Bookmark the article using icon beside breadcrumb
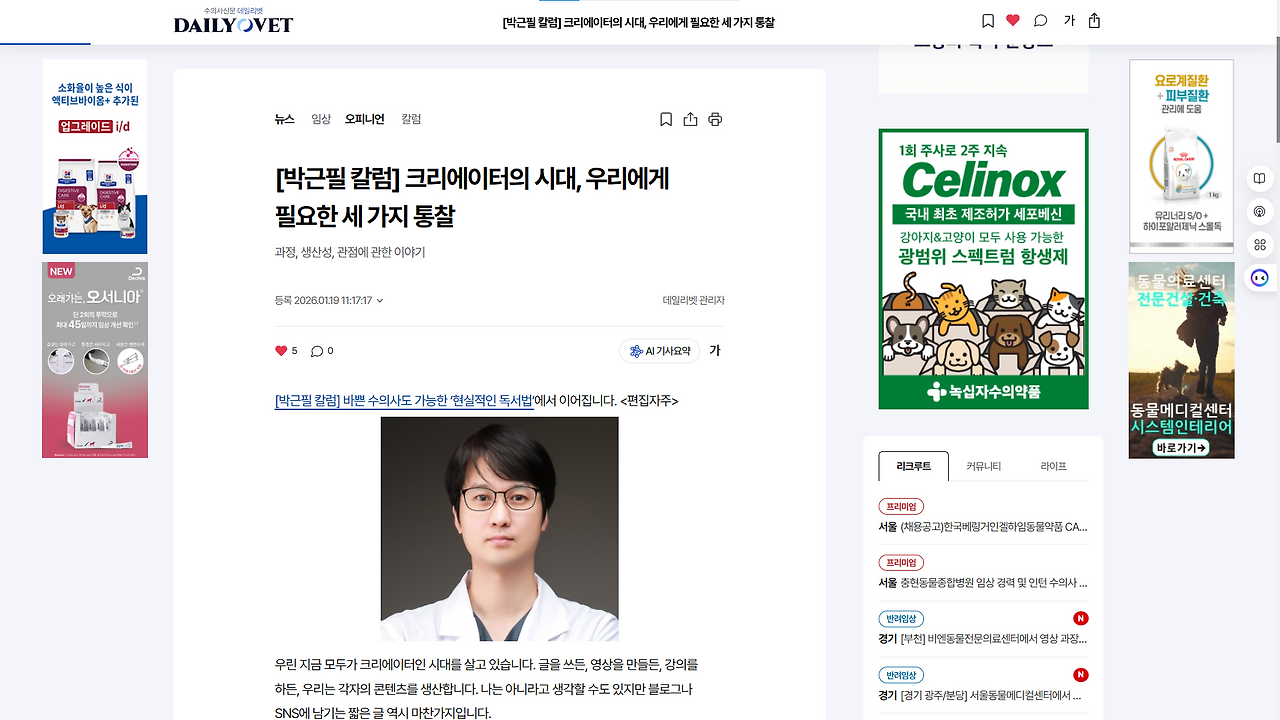1280x720 pixels. pyautogui.click(x=666, y=119)
